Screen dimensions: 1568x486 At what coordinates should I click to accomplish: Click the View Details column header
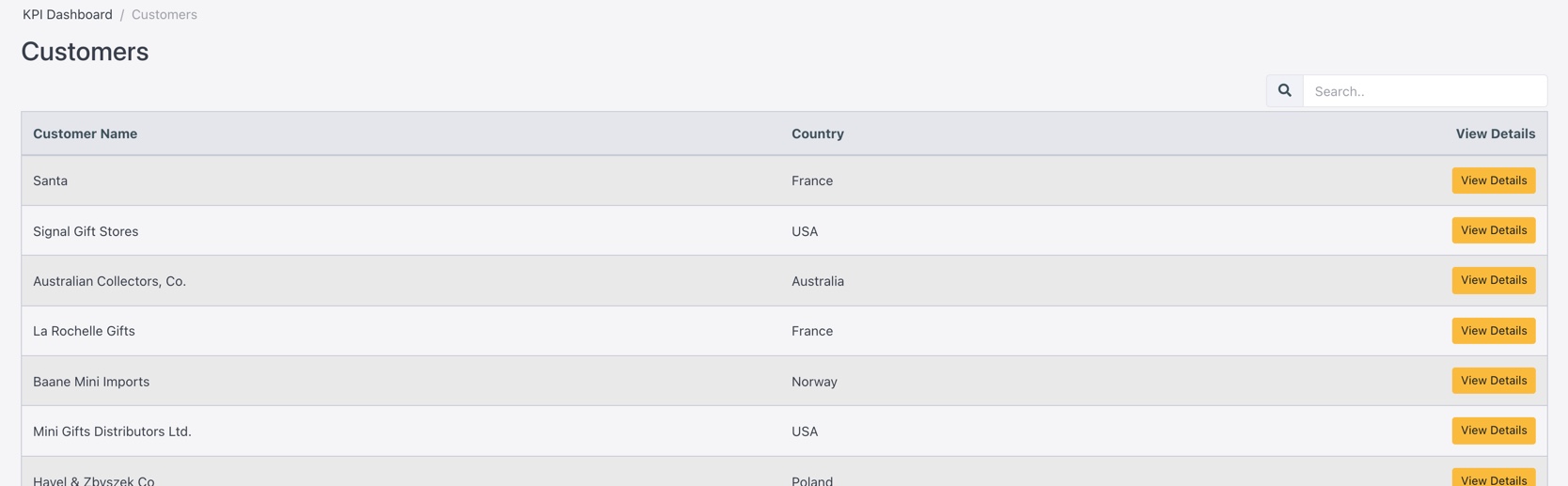click(x=1495, y=133)
